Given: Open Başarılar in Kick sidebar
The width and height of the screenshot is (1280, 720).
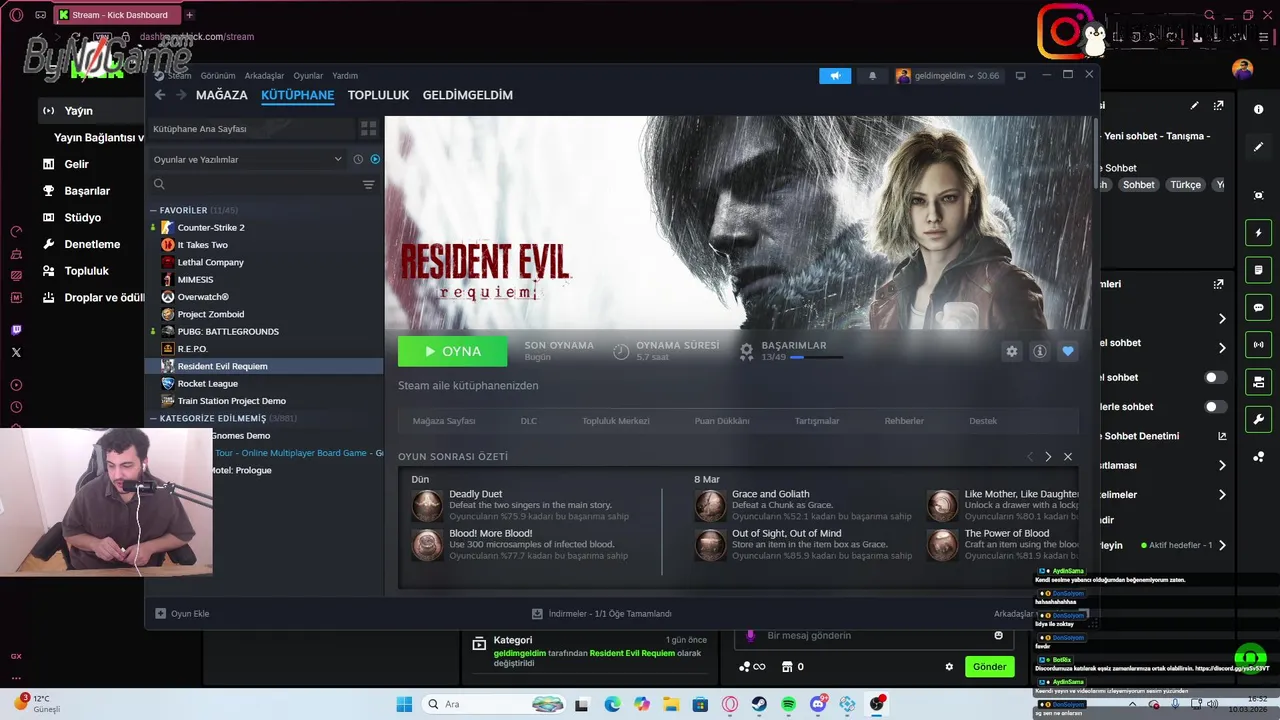Looking at the screenshot, I should [87, 191].
